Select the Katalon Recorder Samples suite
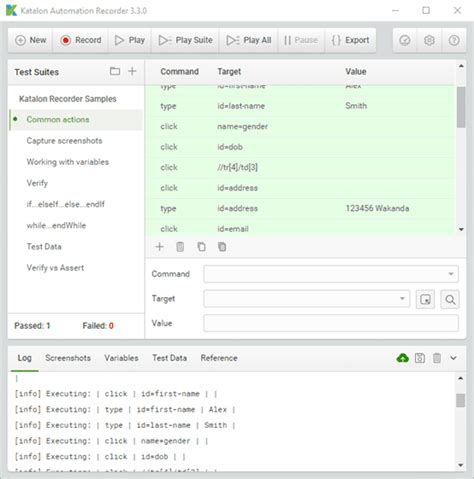 [68, 99]
